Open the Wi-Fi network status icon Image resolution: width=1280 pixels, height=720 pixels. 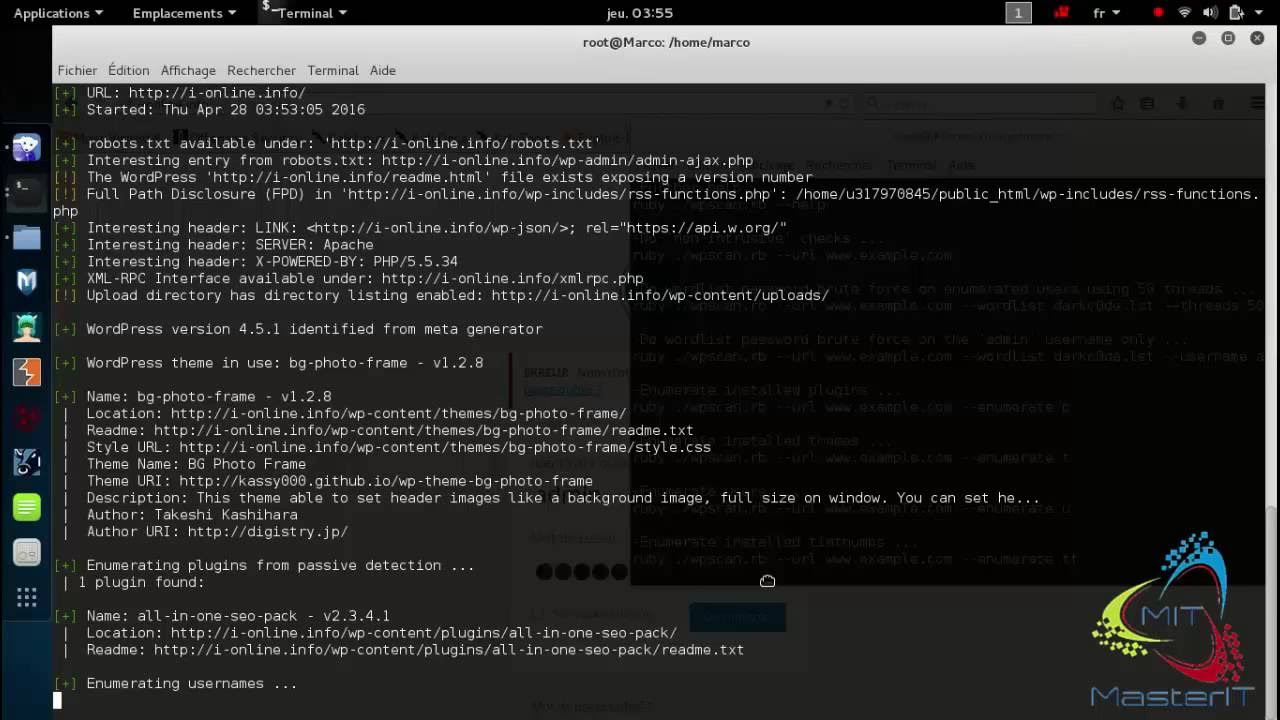[1185, 13]
